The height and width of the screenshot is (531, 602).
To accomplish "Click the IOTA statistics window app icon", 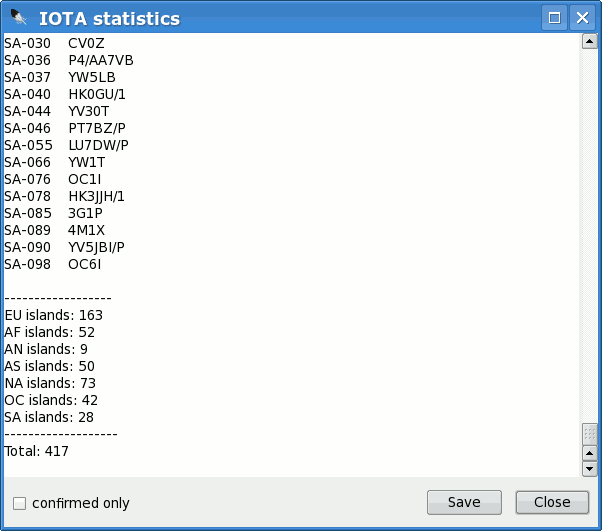I will [18, 17].
